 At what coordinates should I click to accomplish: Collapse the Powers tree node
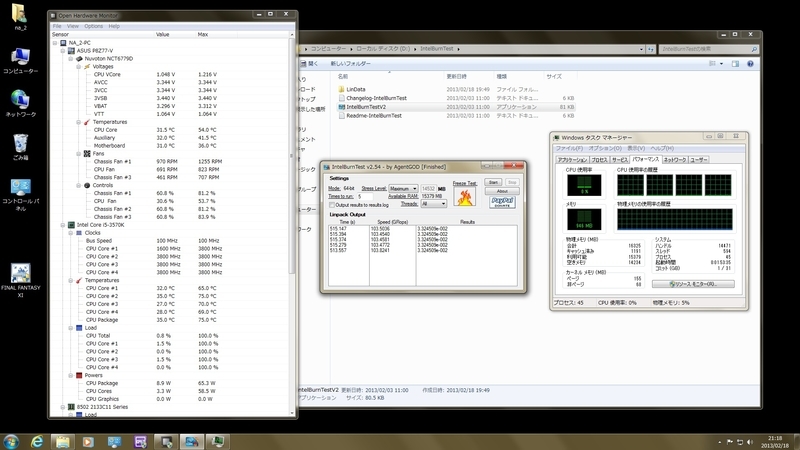coord(71,376)
